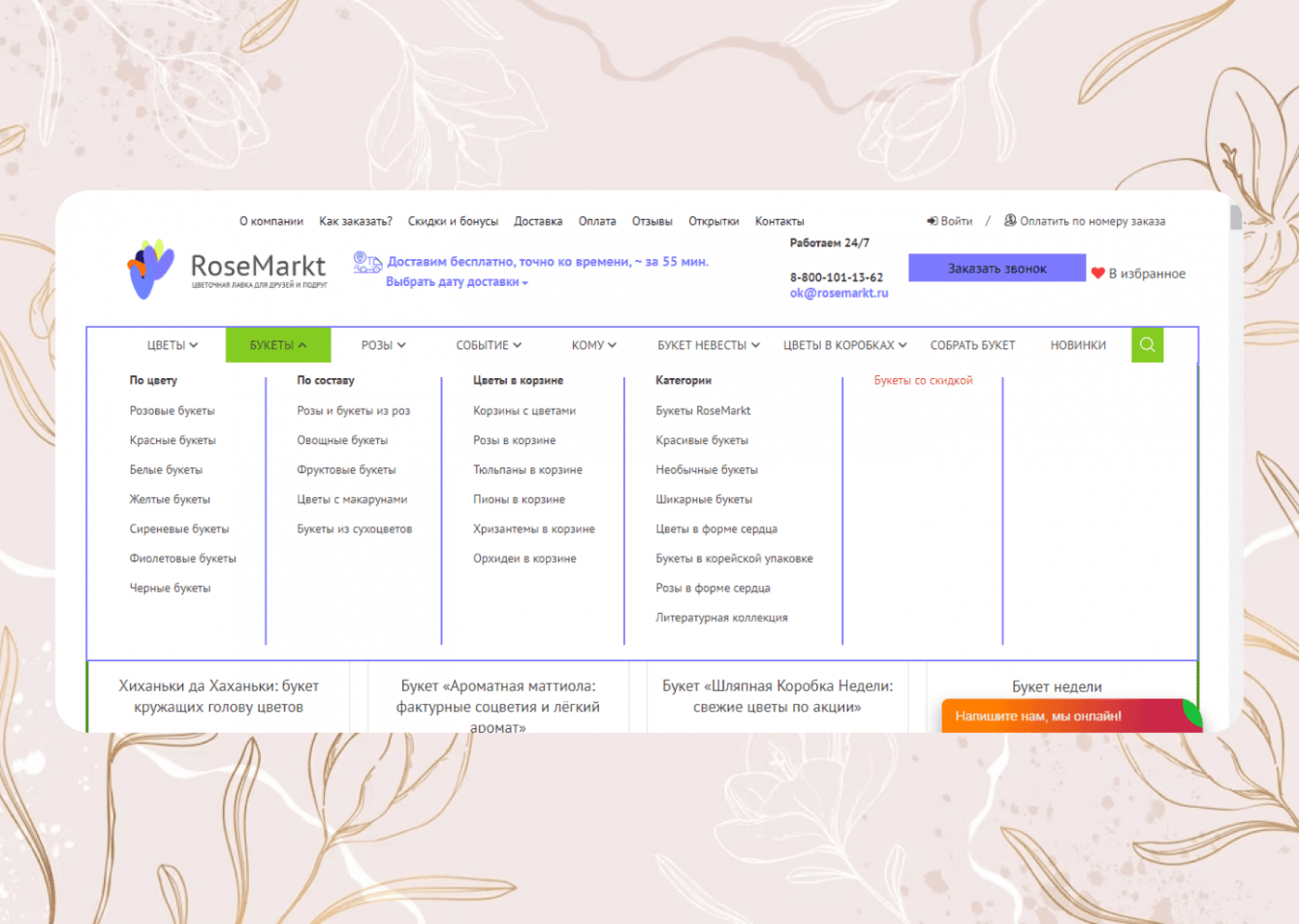Open В избранное favorites link
1299x924 pixels.
[1147, 273]
